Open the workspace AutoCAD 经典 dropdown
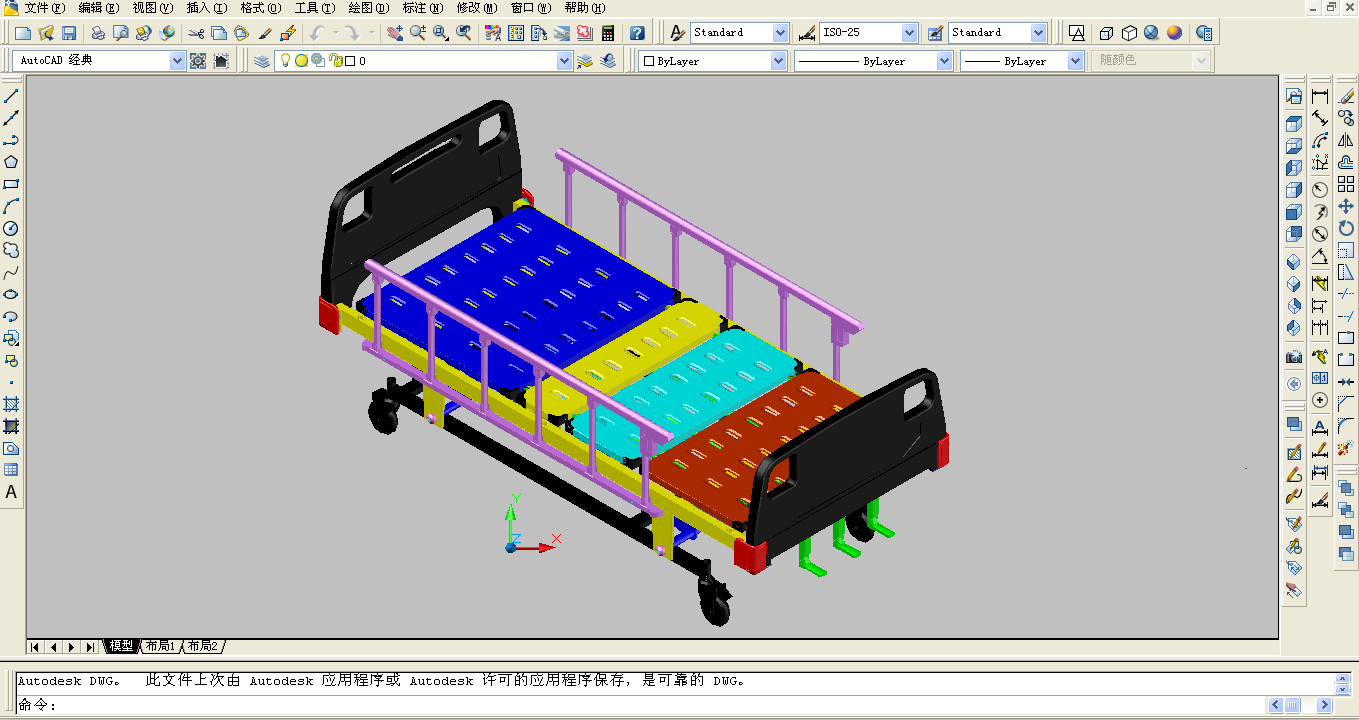This screenshot has width=1359, height=720. coord(178,61)
